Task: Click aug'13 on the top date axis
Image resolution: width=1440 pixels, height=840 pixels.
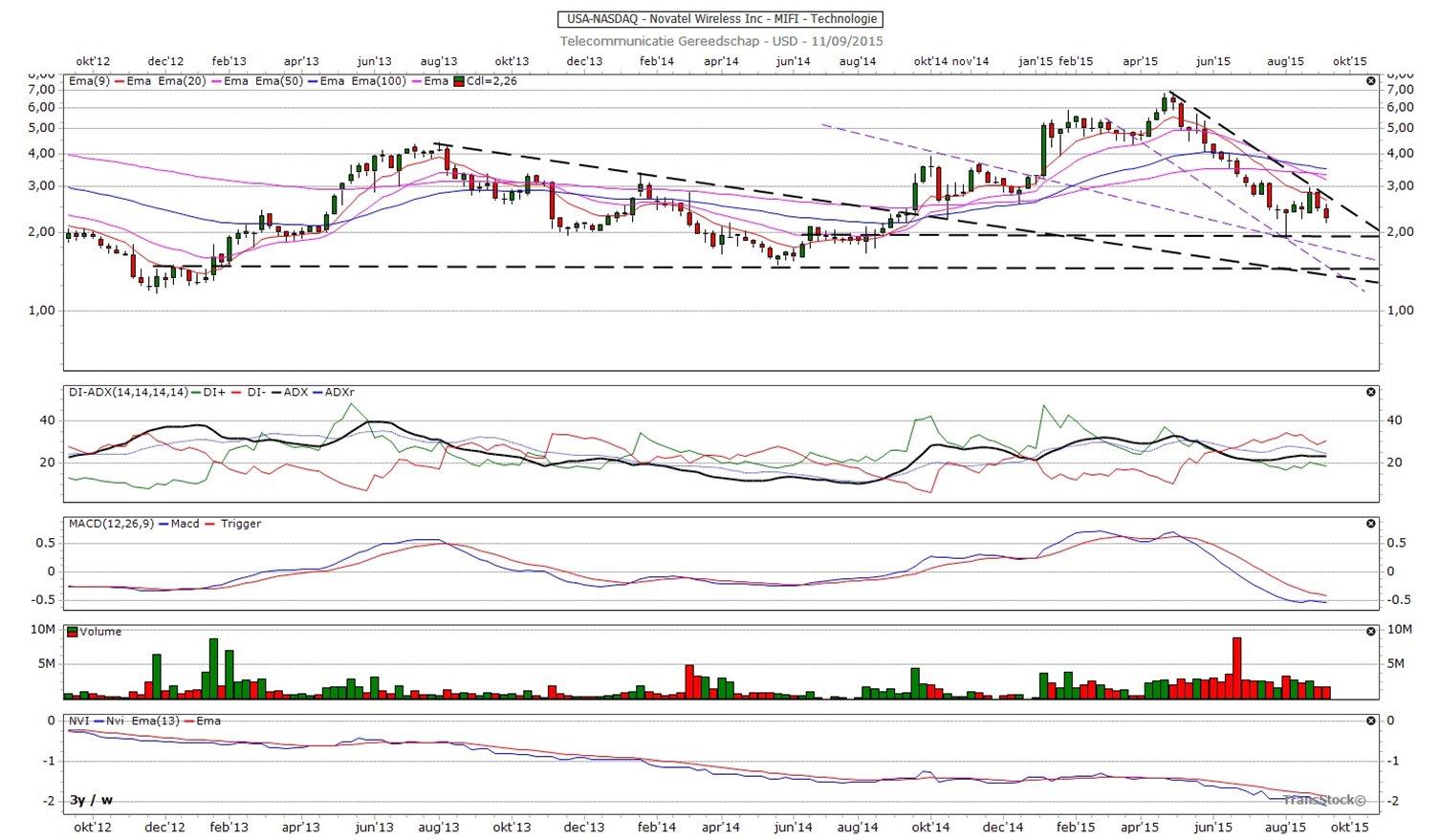Action: 439,61
